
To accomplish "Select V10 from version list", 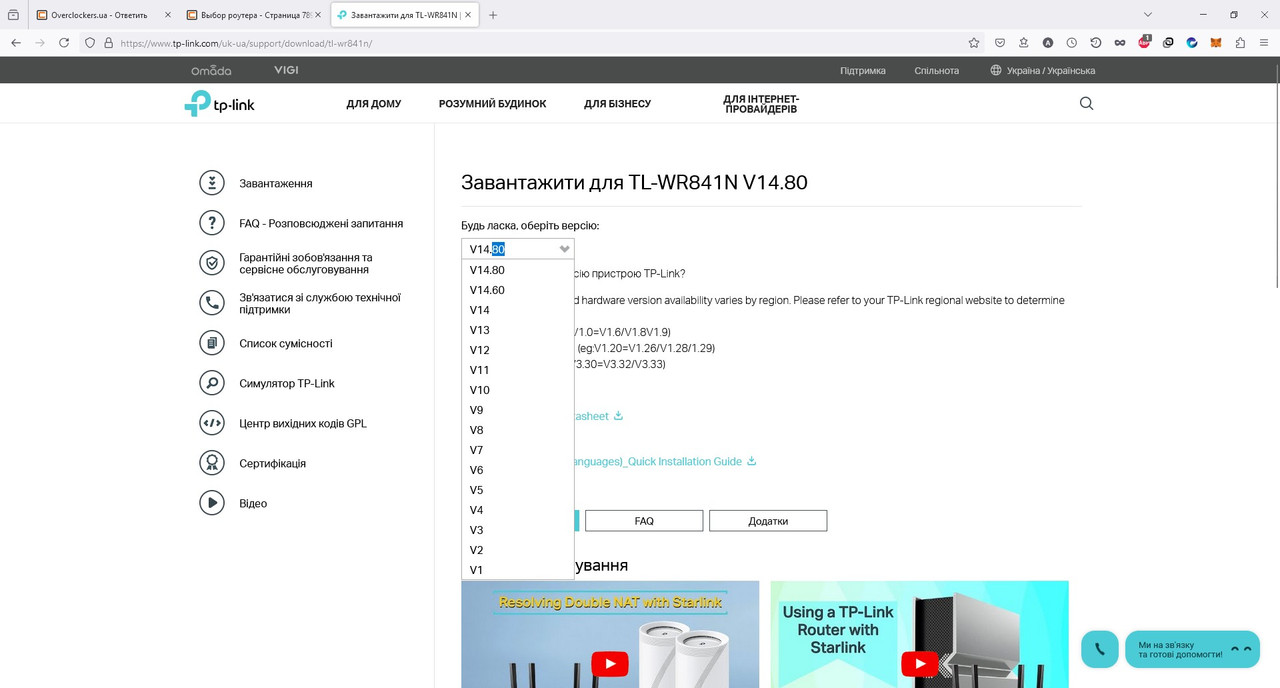I will coord(518,390).
